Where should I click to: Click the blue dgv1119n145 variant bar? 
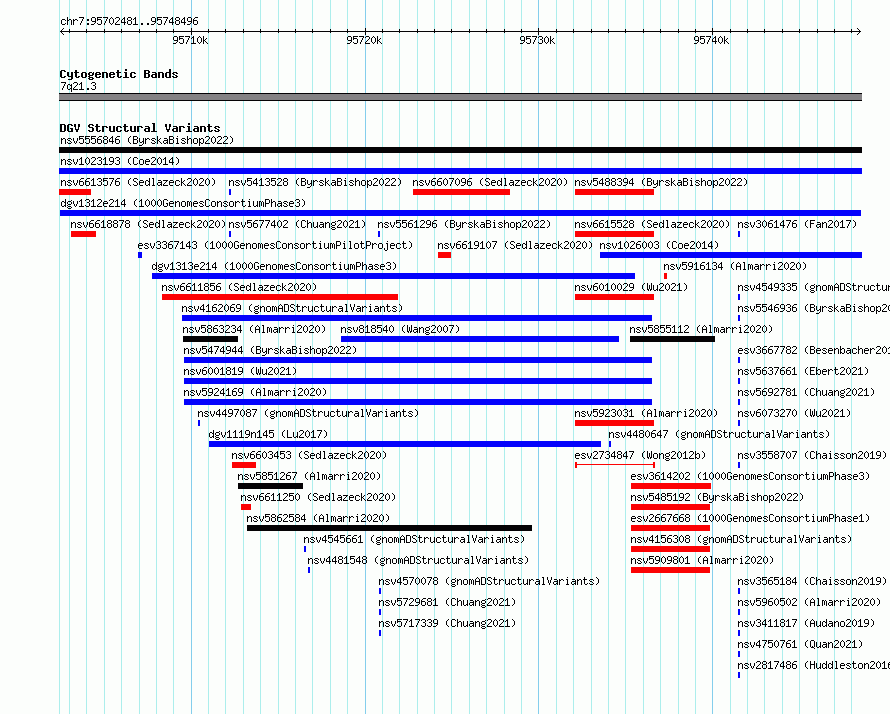coord(405,444)
